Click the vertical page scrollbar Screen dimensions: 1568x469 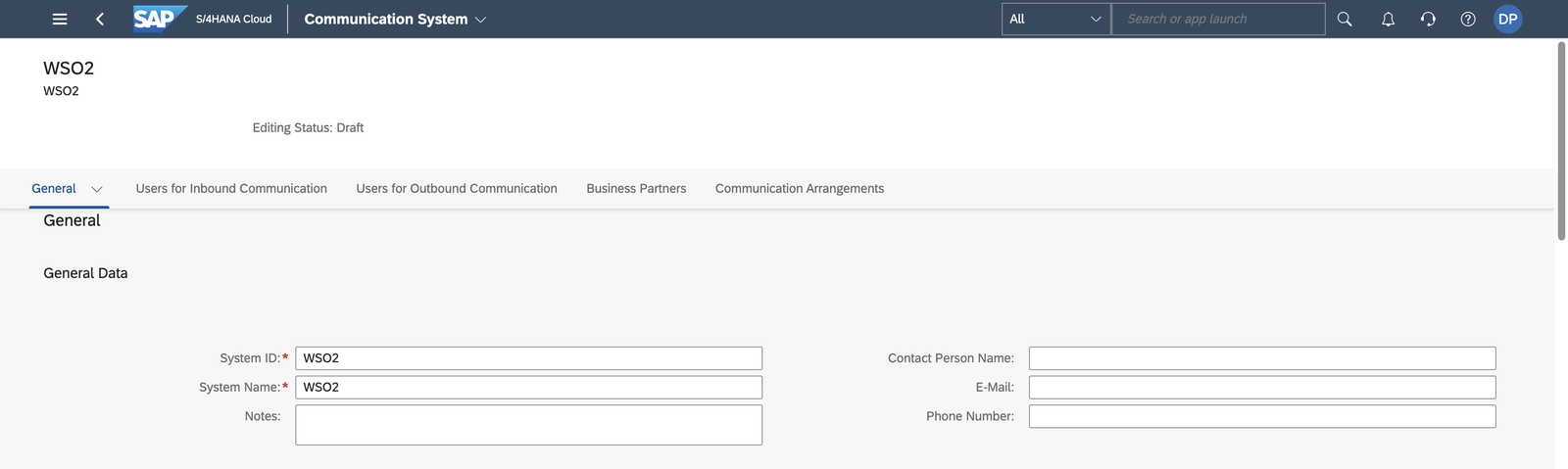point(1561,141)
